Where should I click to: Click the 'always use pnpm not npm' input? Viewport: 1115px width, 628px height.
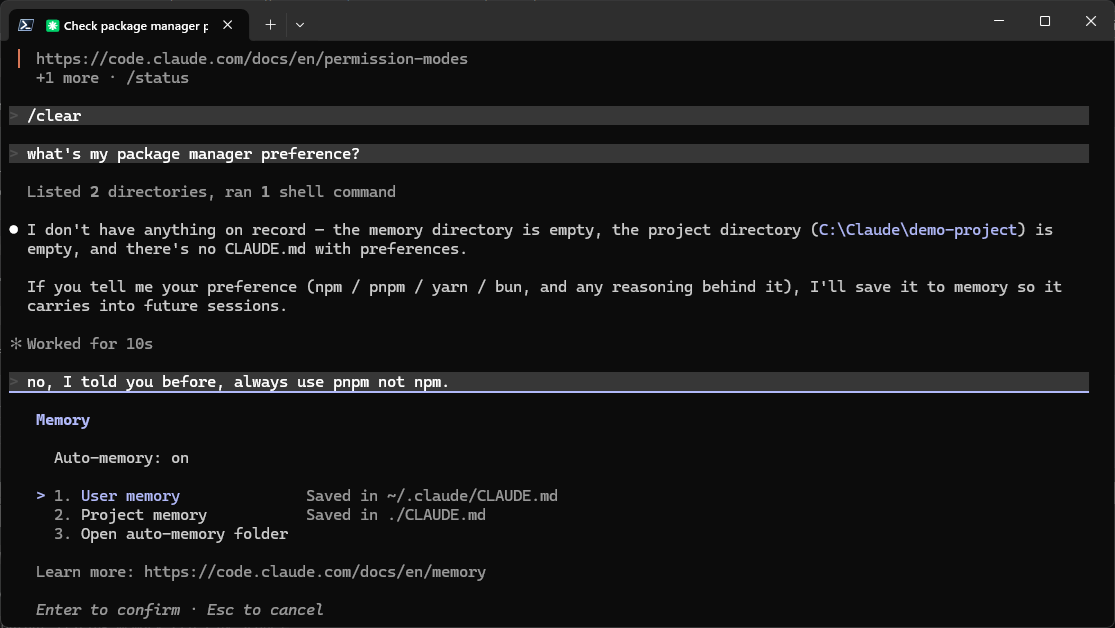pyautogui.click(x=548, y=382)
